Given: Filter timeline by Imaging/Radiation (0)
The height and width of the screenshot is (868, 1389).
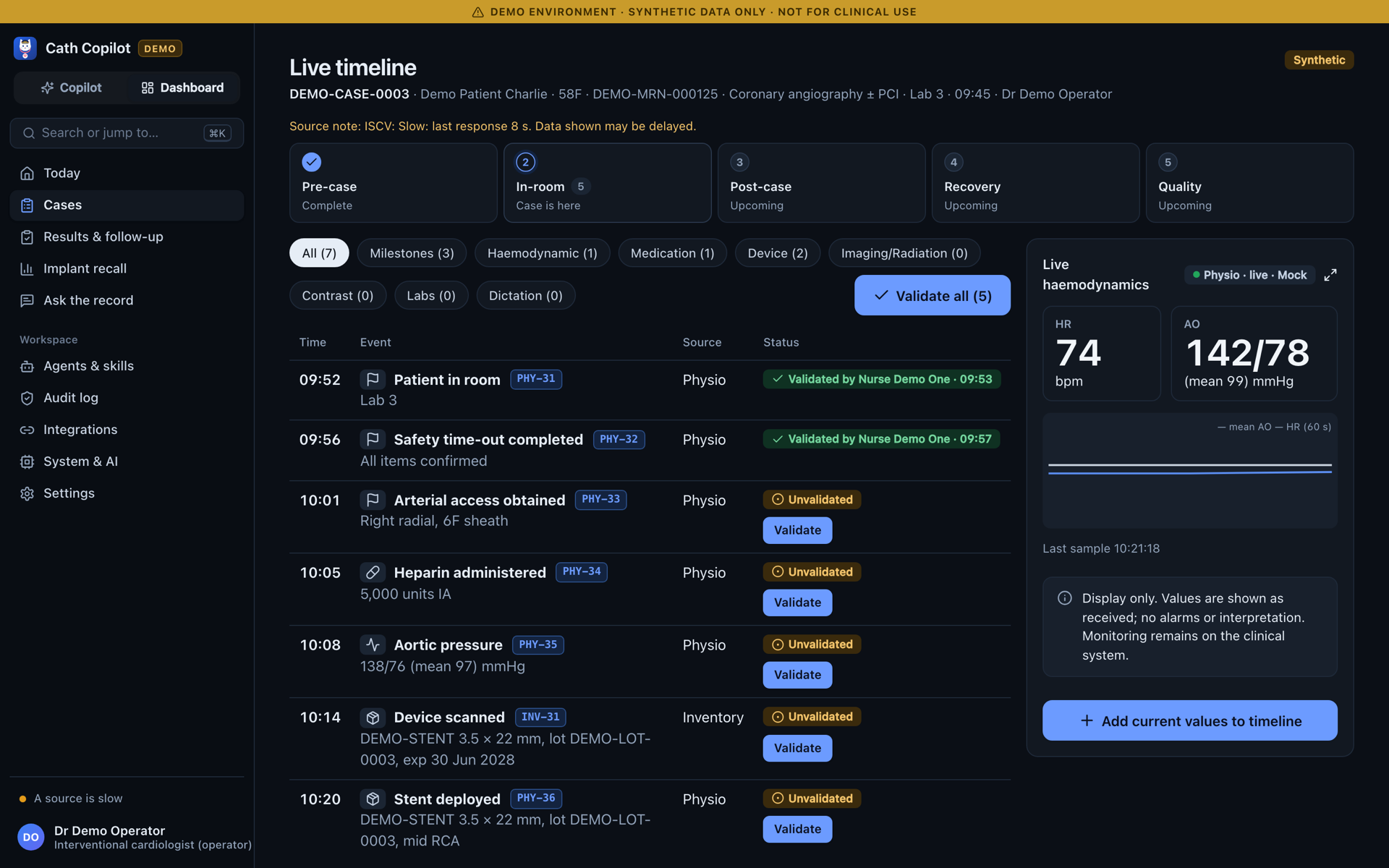Looking at the screenshot, I should tap(904, 253).
